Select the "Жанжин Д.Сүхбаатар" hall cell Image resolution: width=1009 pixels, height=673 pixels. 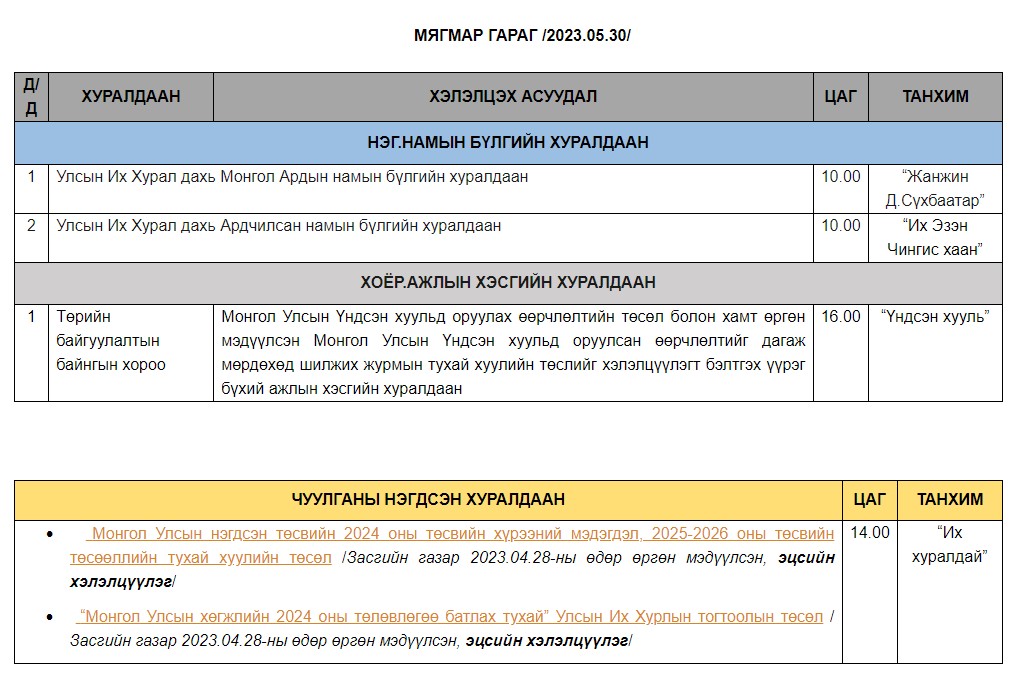click(935, 189)
